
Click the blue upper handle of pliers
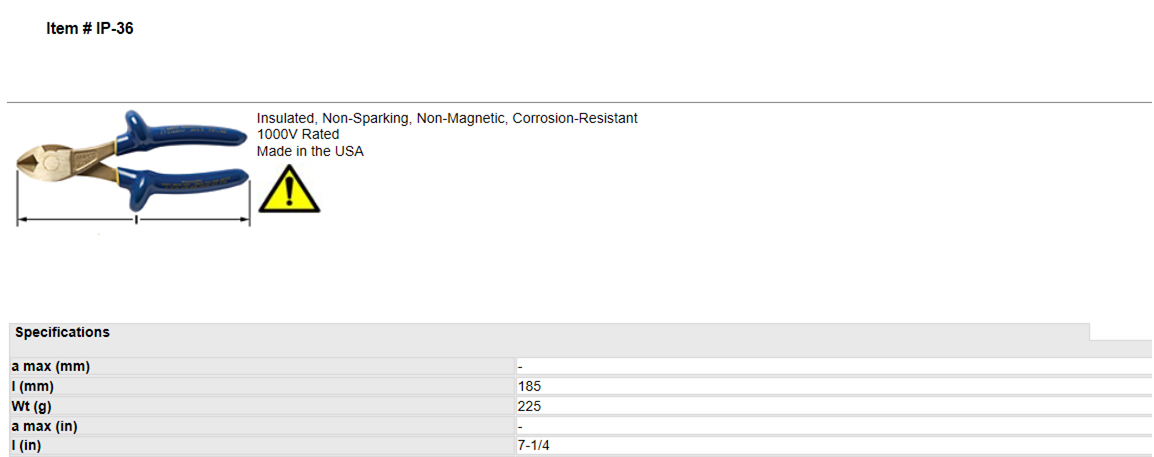click(x=188, y=132)
